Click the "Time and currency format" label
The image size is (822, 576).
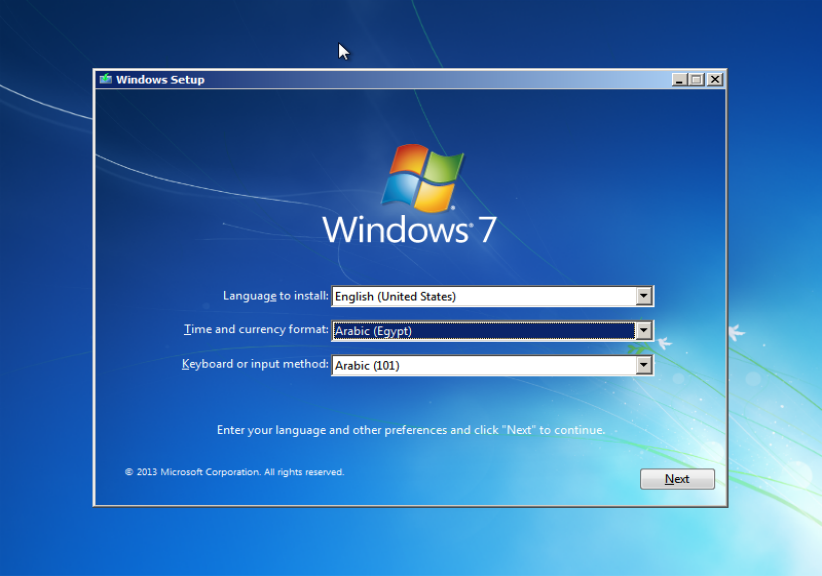pos(256,330)
